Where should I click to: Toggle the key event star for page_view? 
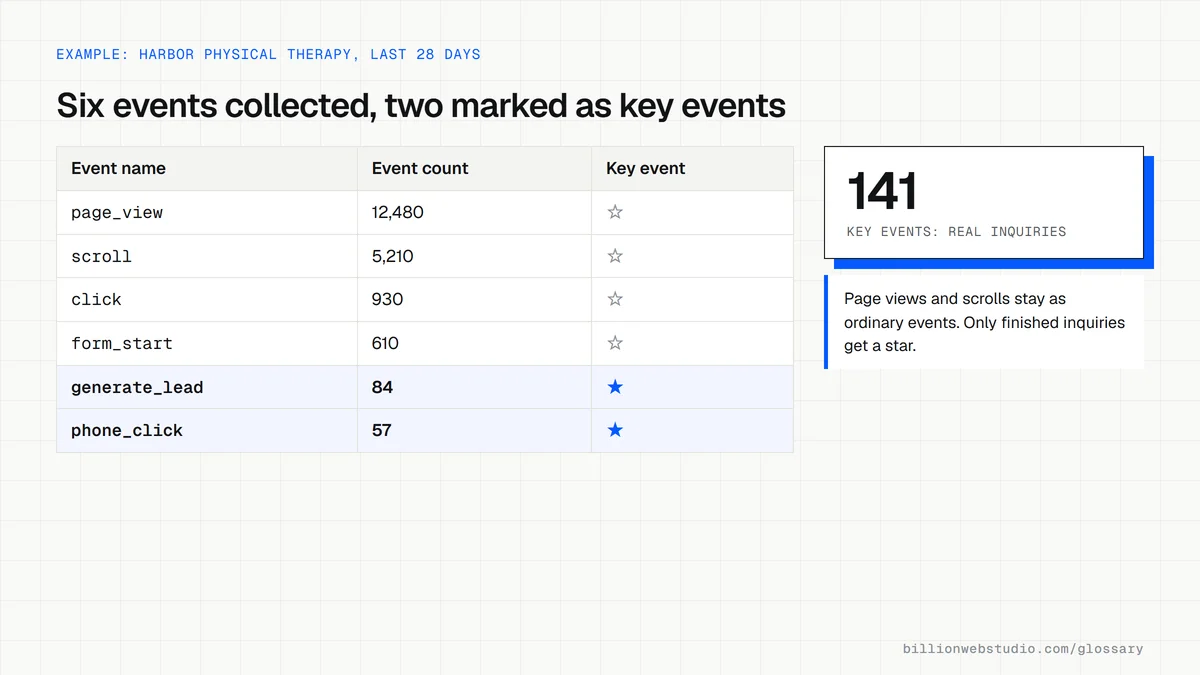[615, 212]
